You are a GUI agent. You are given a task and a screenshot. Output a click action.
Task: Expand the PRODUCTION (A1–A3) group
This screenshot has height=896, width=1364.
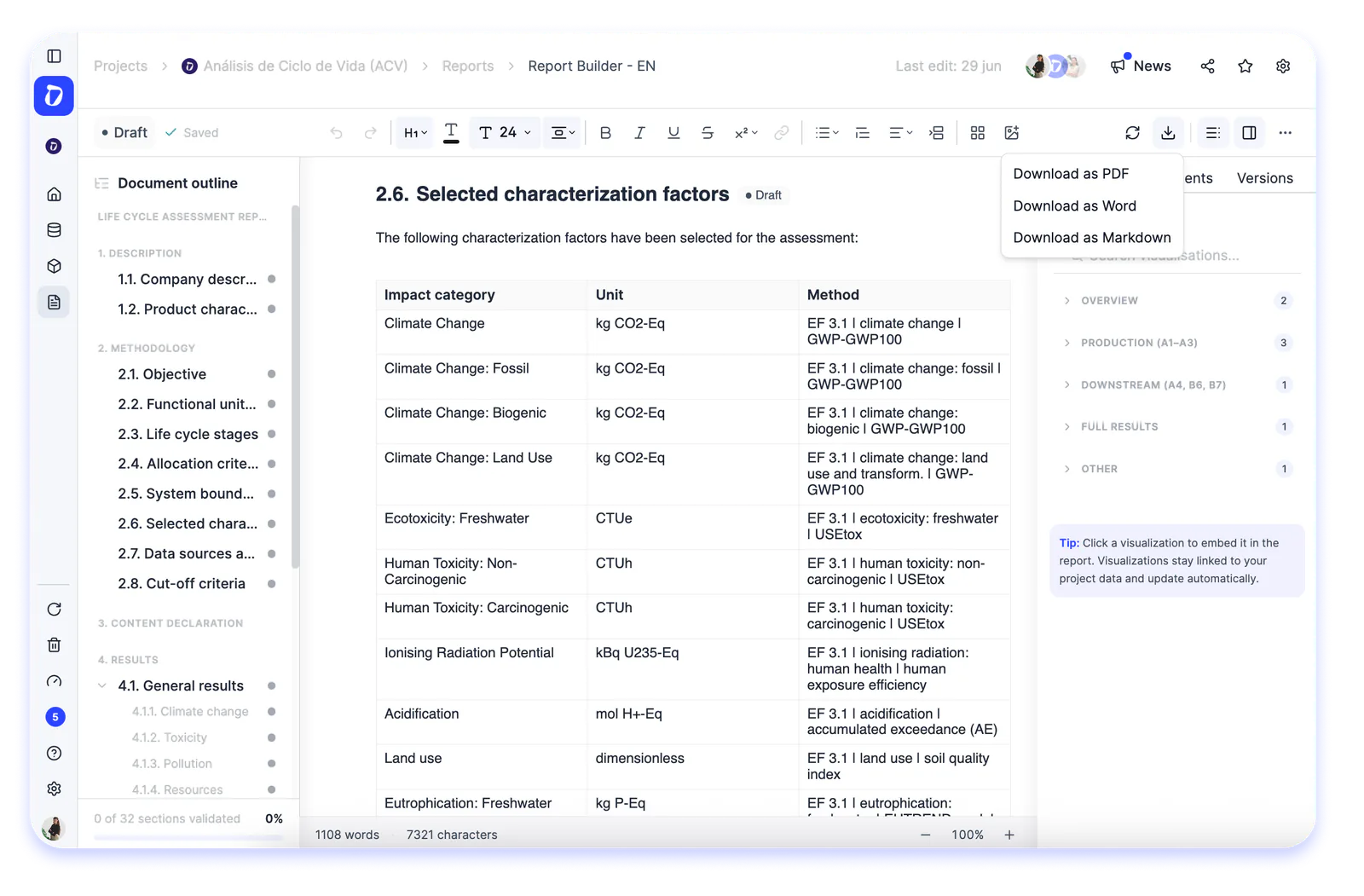(x=1177, y=343)
